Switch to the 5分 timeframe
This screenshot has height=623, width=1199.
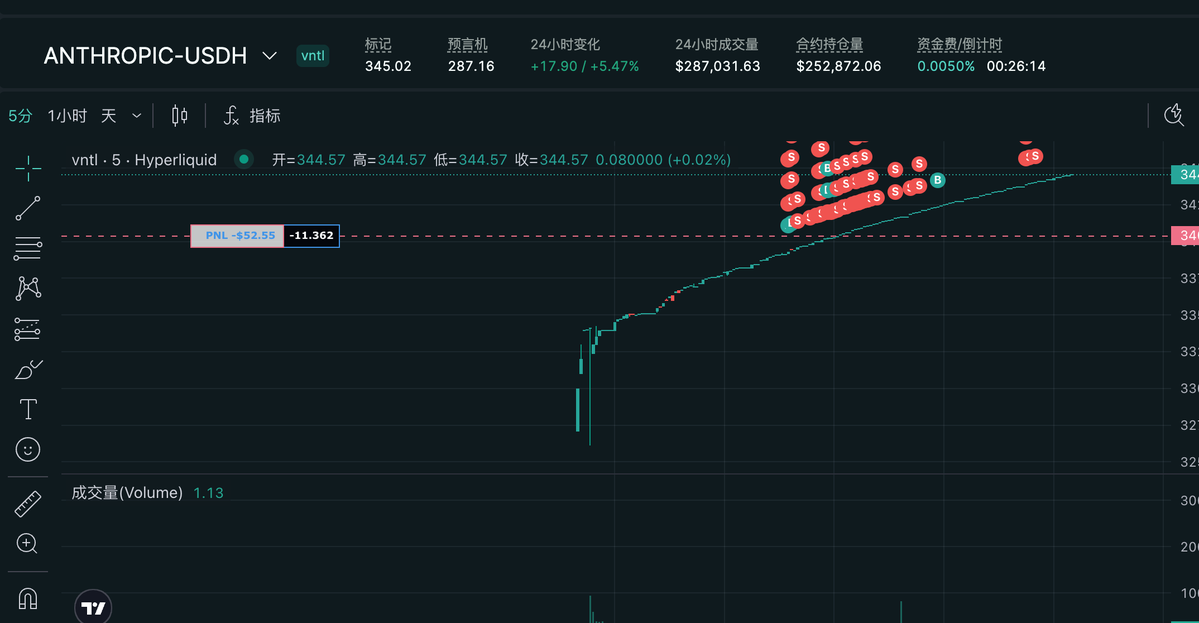21,115
